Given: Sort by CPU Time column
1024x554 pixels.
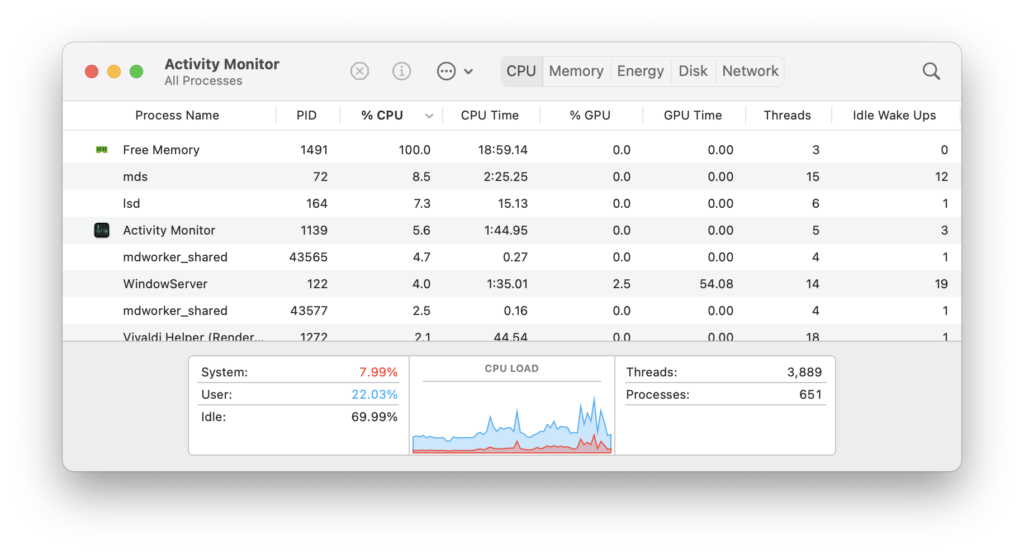Looking at the screenshot, I should [489, 115].
